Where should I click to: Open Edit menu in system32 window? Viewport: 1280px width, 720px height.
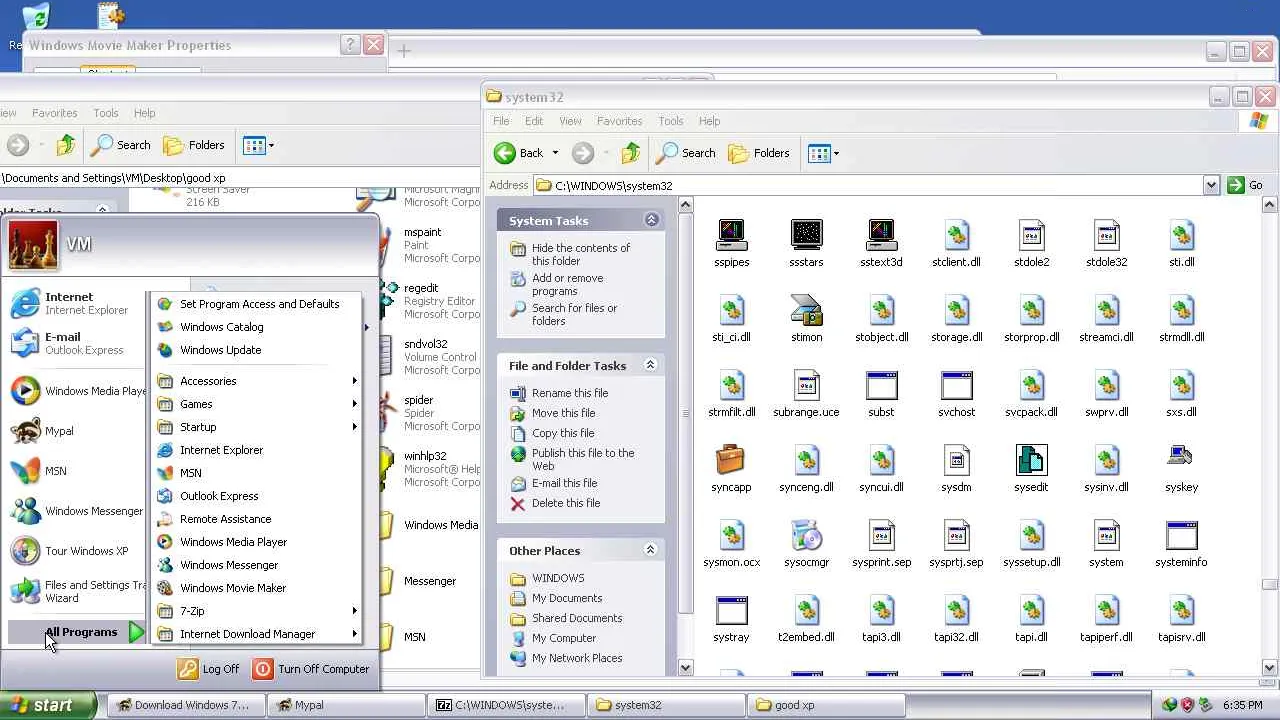(534, 121)
